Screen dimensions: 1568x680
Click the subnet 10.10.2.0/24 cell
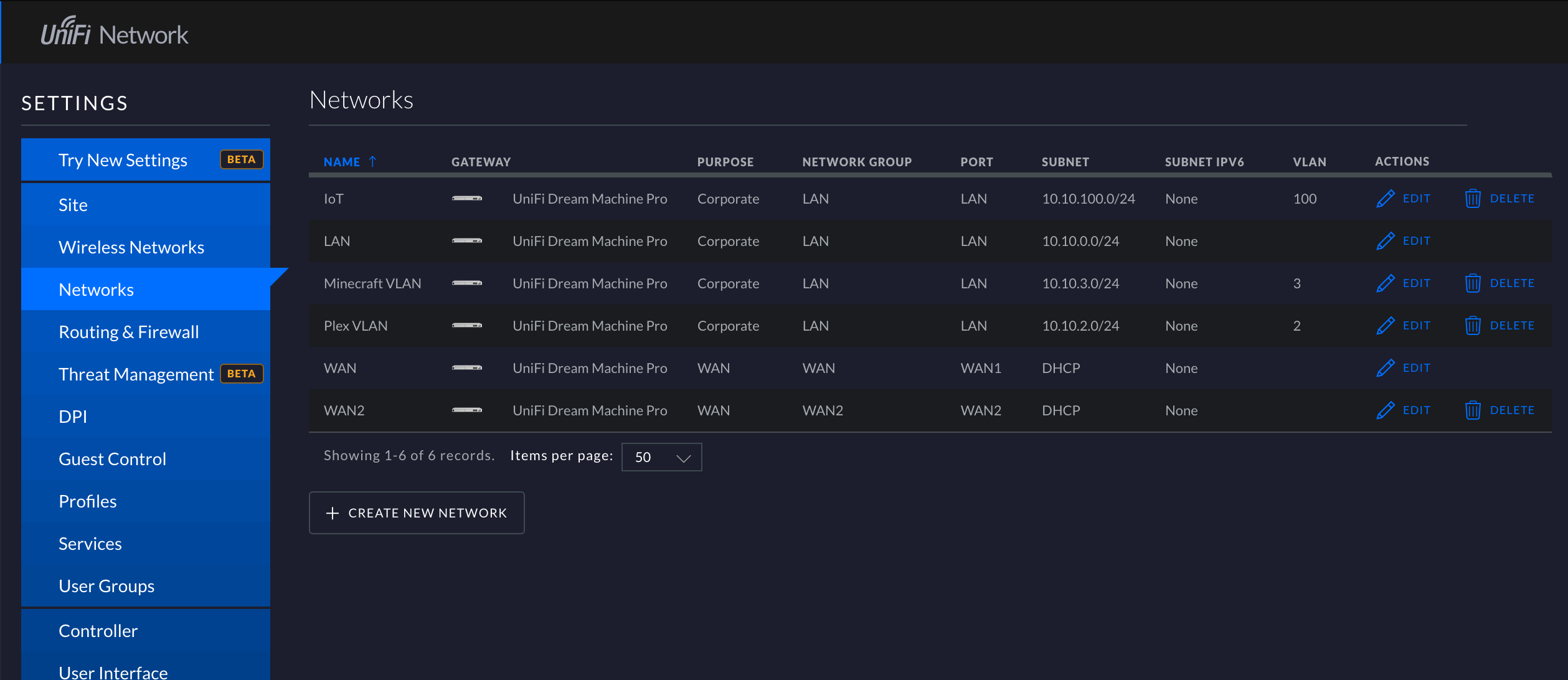pos(1080,326)
